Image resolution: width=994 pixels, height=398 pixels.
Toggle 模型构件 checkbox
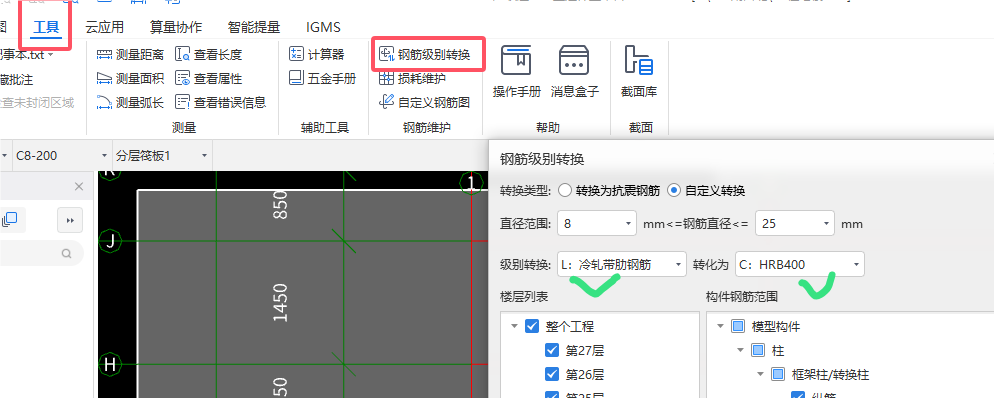pyautogui.click(x=738, y=327)
